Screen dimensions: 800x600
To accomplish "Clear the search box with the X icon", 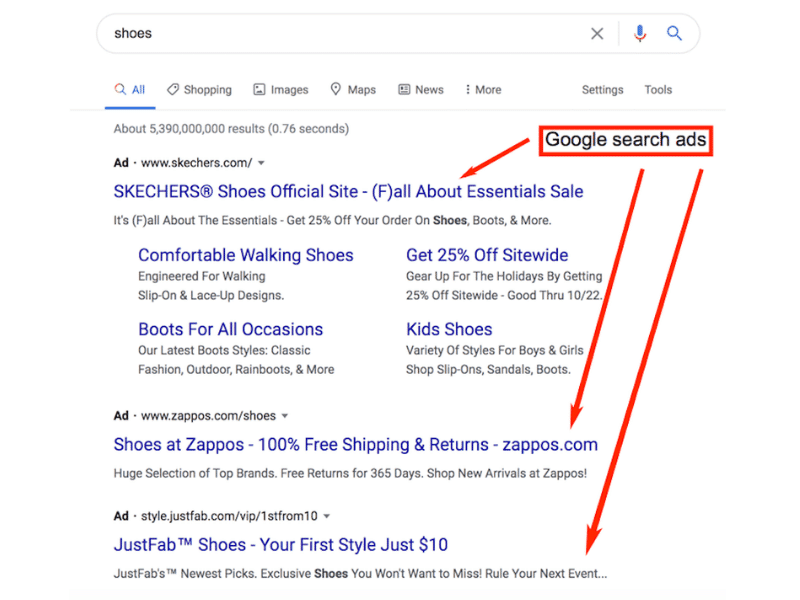I will click(597, 34).
